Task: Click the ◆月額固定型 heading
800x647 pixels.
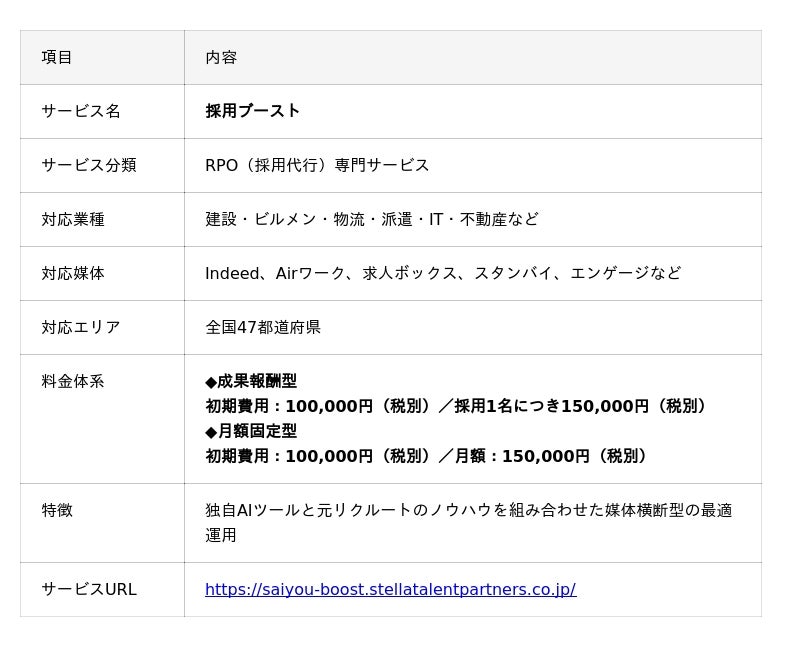Action: click(251, 431)
